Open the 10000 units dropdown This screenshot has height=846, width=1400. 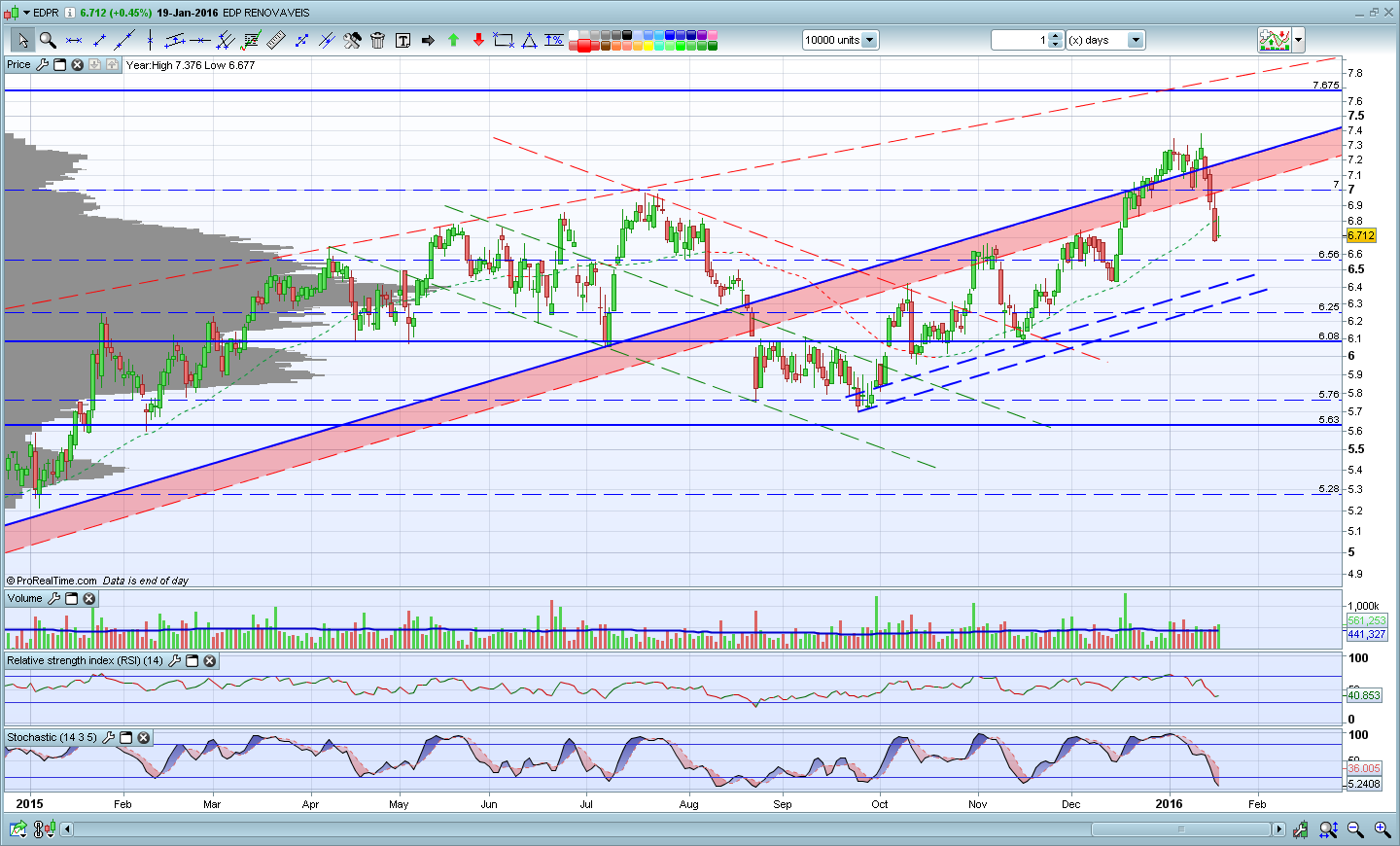pos(869,40)
